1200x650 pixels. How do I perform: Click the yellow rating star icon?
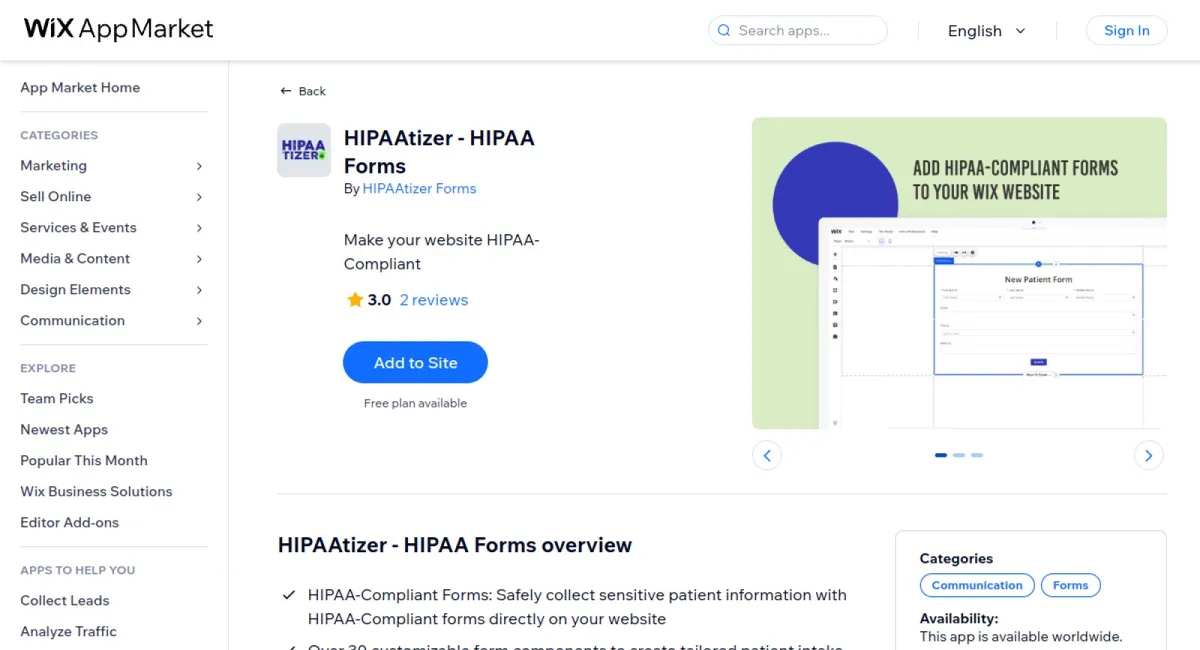[x=355, y=300]
